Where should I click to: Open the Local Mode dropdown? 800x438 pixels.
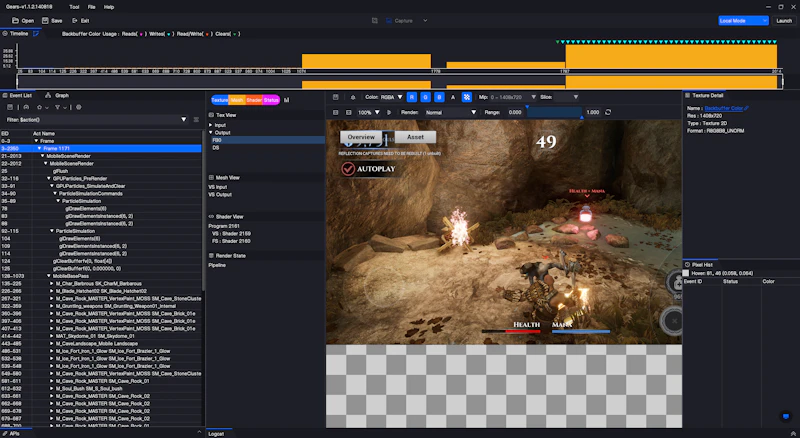pyautogui.click(x=743, y=20)
